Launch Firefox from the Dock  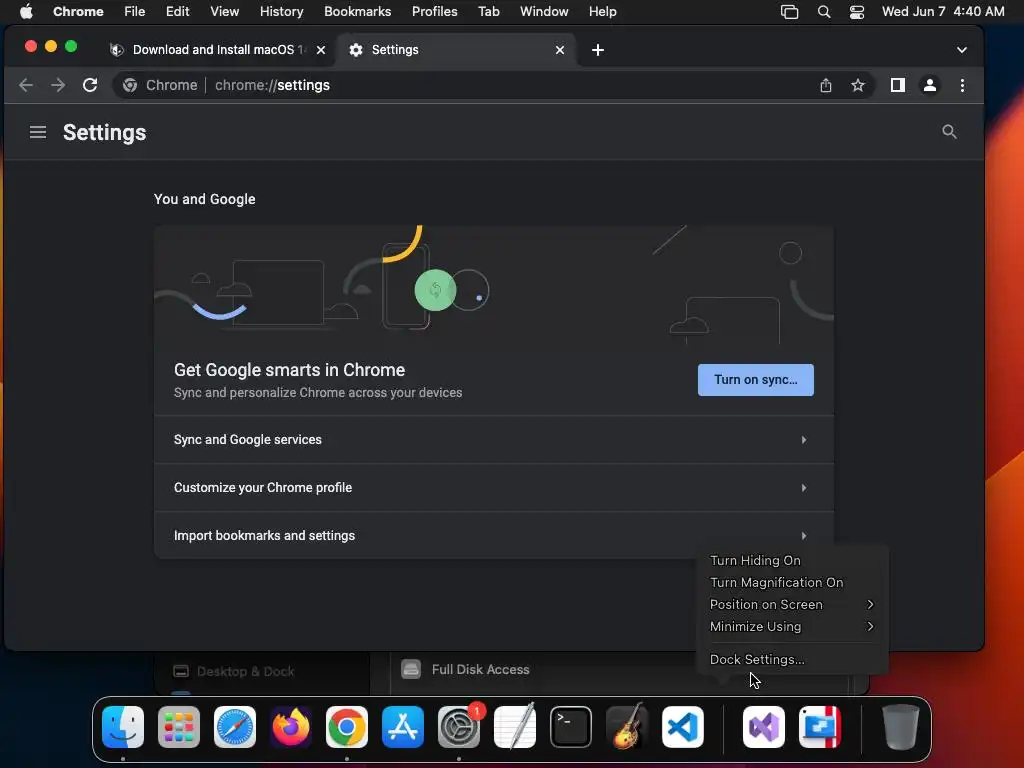tap(291, 727)
